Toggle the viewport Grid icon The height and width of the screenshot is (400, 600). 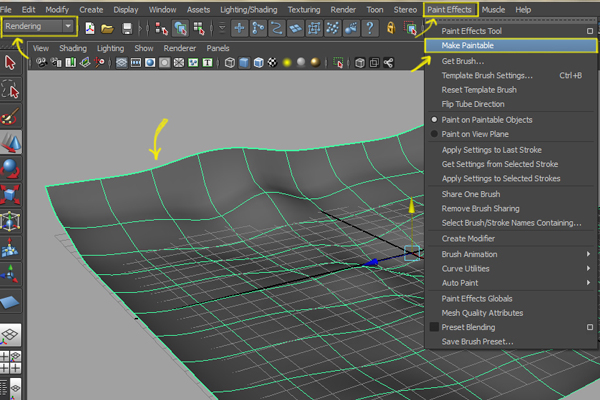point(122,62)
